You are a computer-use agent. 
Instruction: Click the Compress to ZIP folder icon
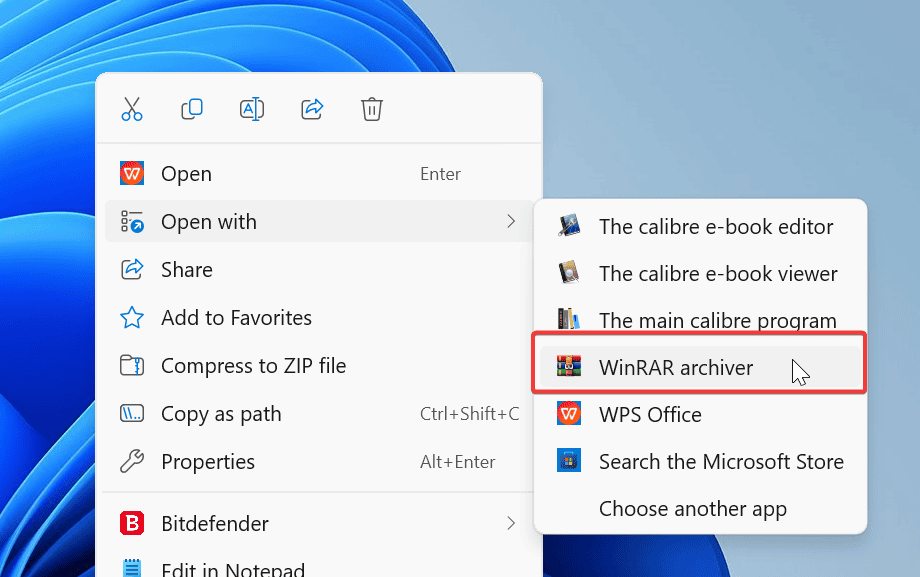click(132, 365)
